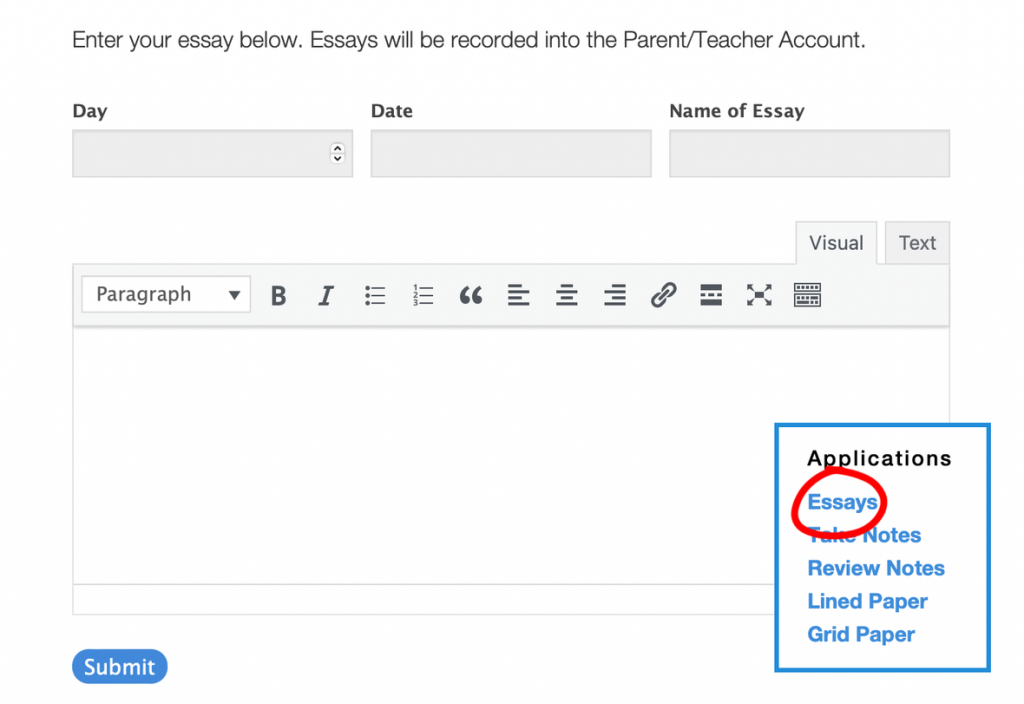The width and height of the screenshot is (1024, 704).
Task: Open the Grid Paper link
Action: point(861,634)
